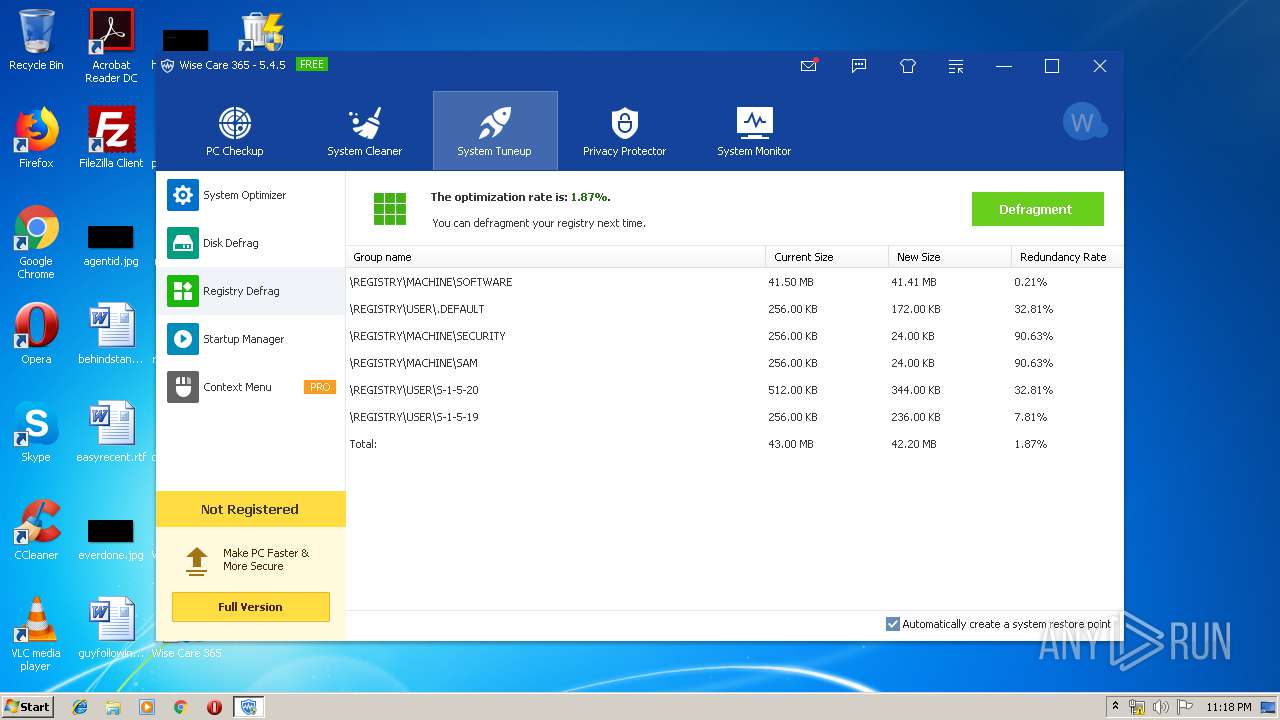Image resolution: width=1280 pixels, height=720 pixels.
Task: Click the upgrade arrow icon
Action: coord(197,561)
